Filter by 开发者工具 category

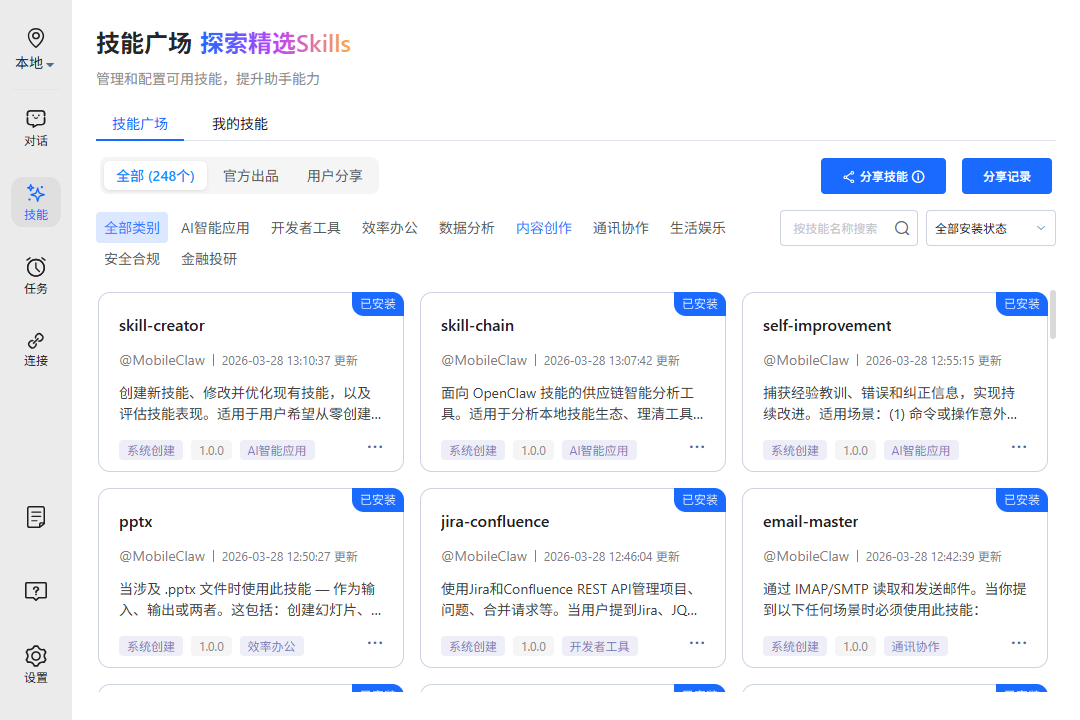[306, 228]
